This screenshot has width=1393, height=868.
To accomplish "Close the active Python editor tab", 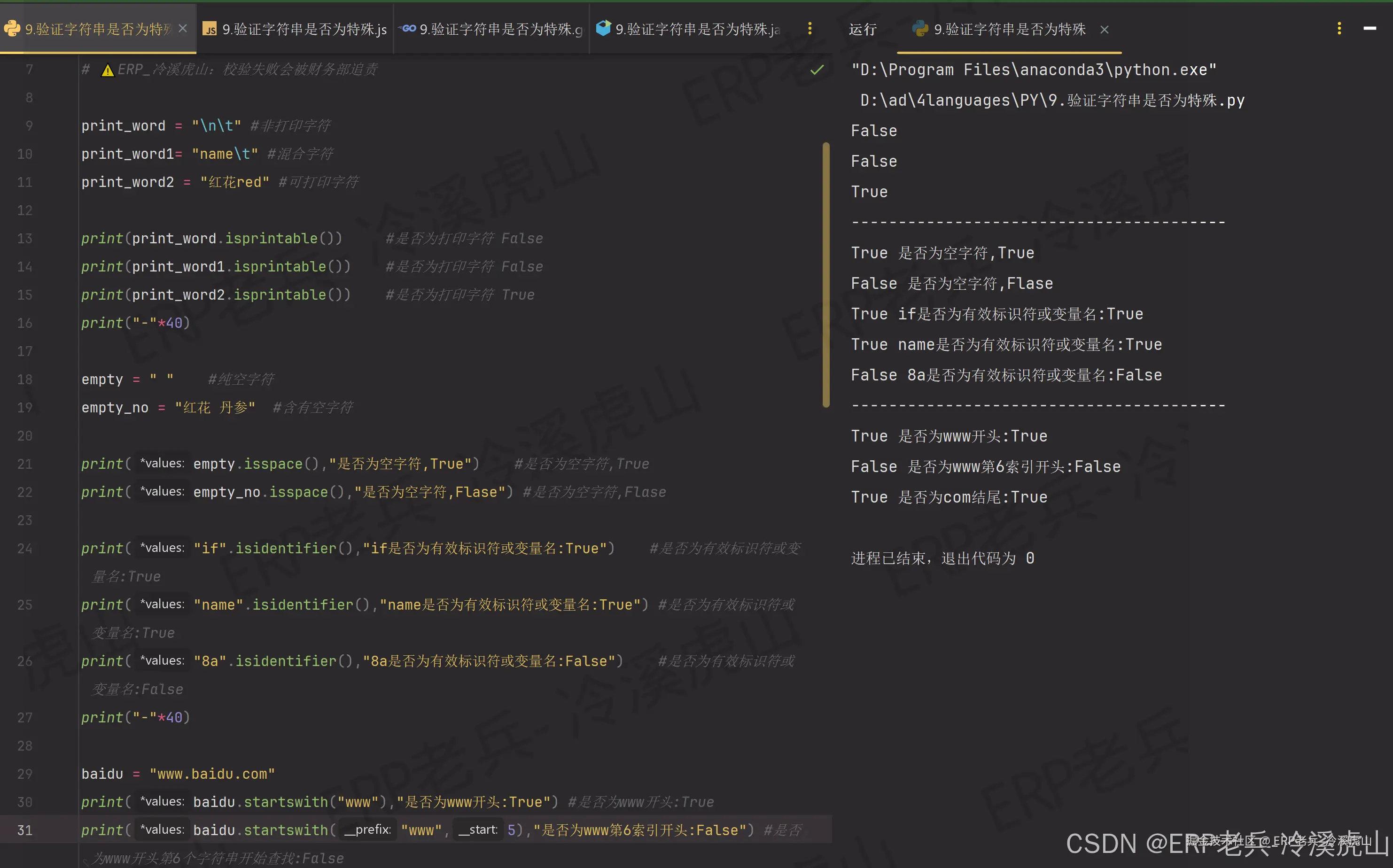I will (x=183, y=28).
